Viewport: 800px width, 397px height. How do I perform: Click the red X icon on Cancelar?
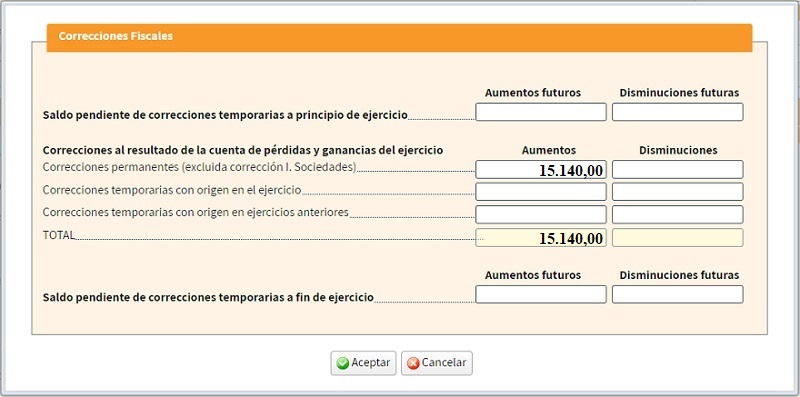point(413,363)
